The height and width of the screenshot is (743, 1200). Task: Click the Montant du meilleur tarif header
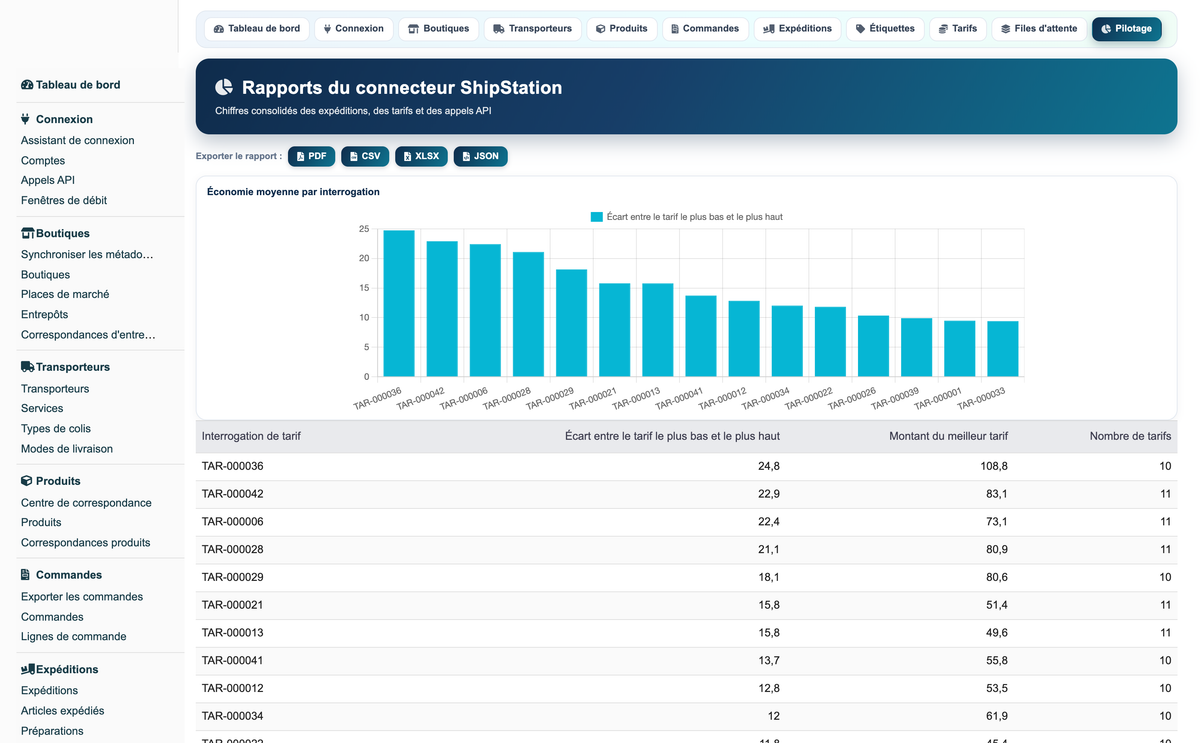point(948,436)
